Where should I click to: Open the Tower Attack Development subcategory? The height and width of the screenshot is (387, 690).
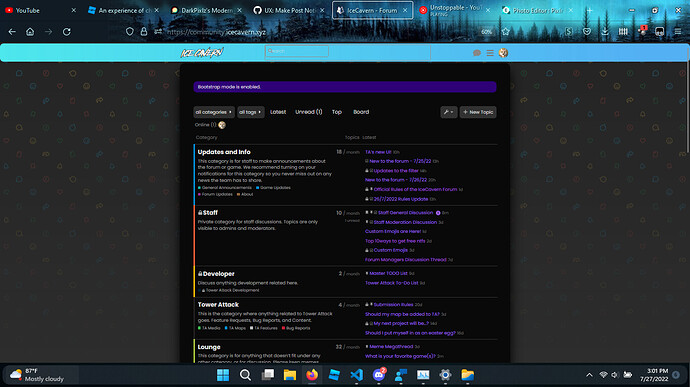[232, 291]
